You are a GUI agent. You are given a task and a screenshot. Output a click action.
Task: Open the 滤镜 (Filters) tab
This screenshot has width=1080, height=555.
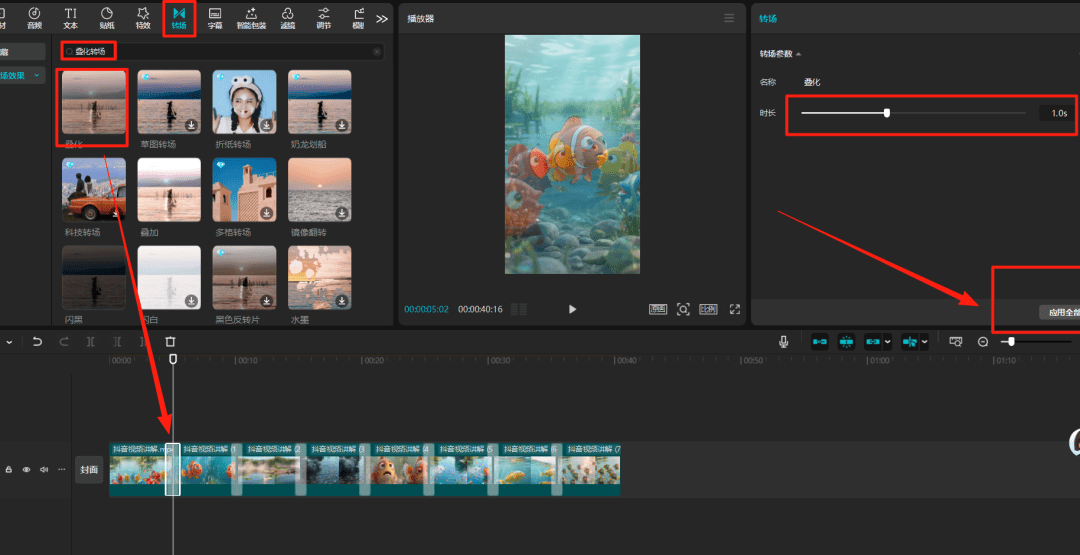coord(288,18)
